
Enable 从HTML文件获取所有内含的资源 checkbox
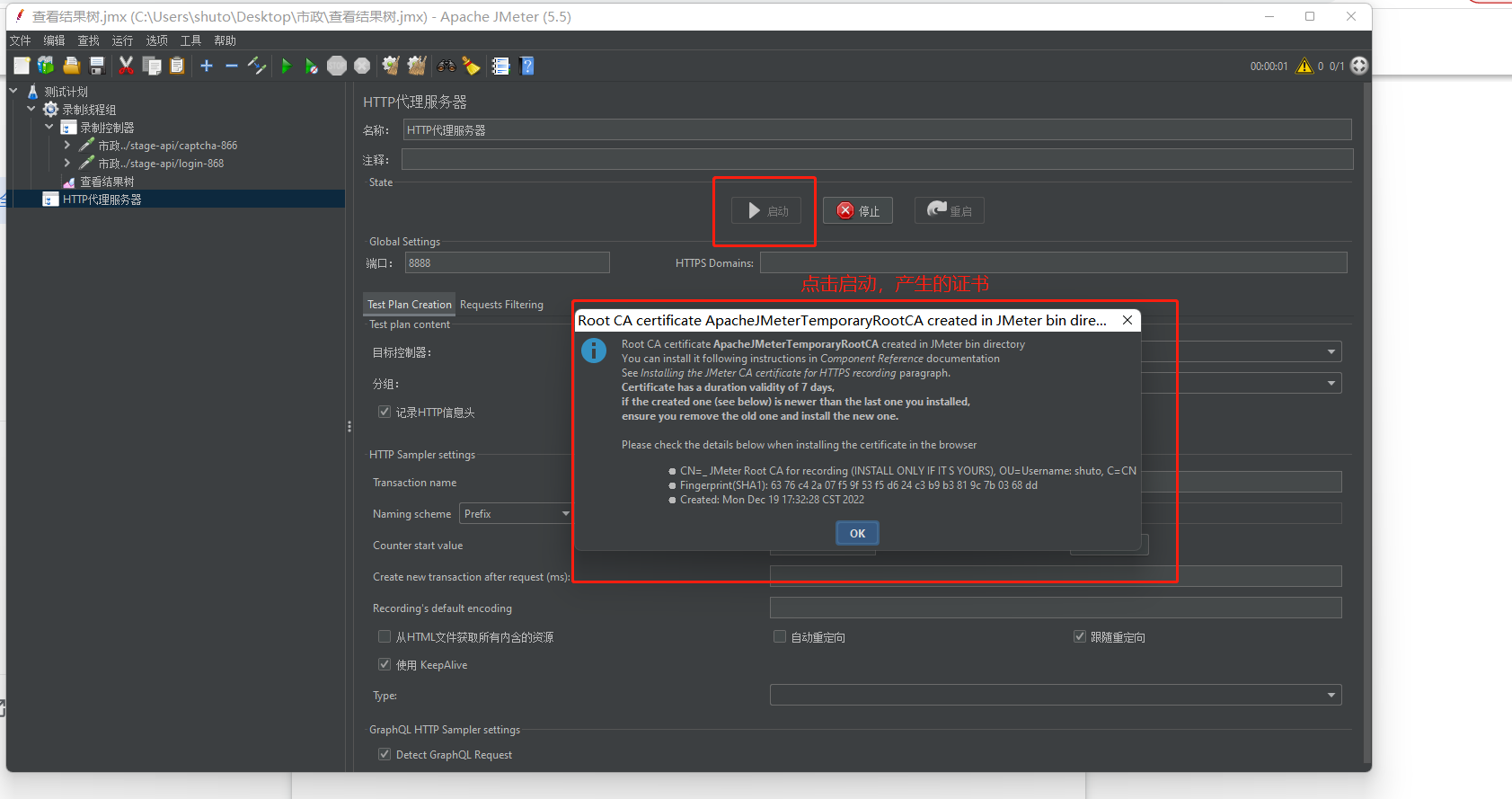tap(385, 636)
